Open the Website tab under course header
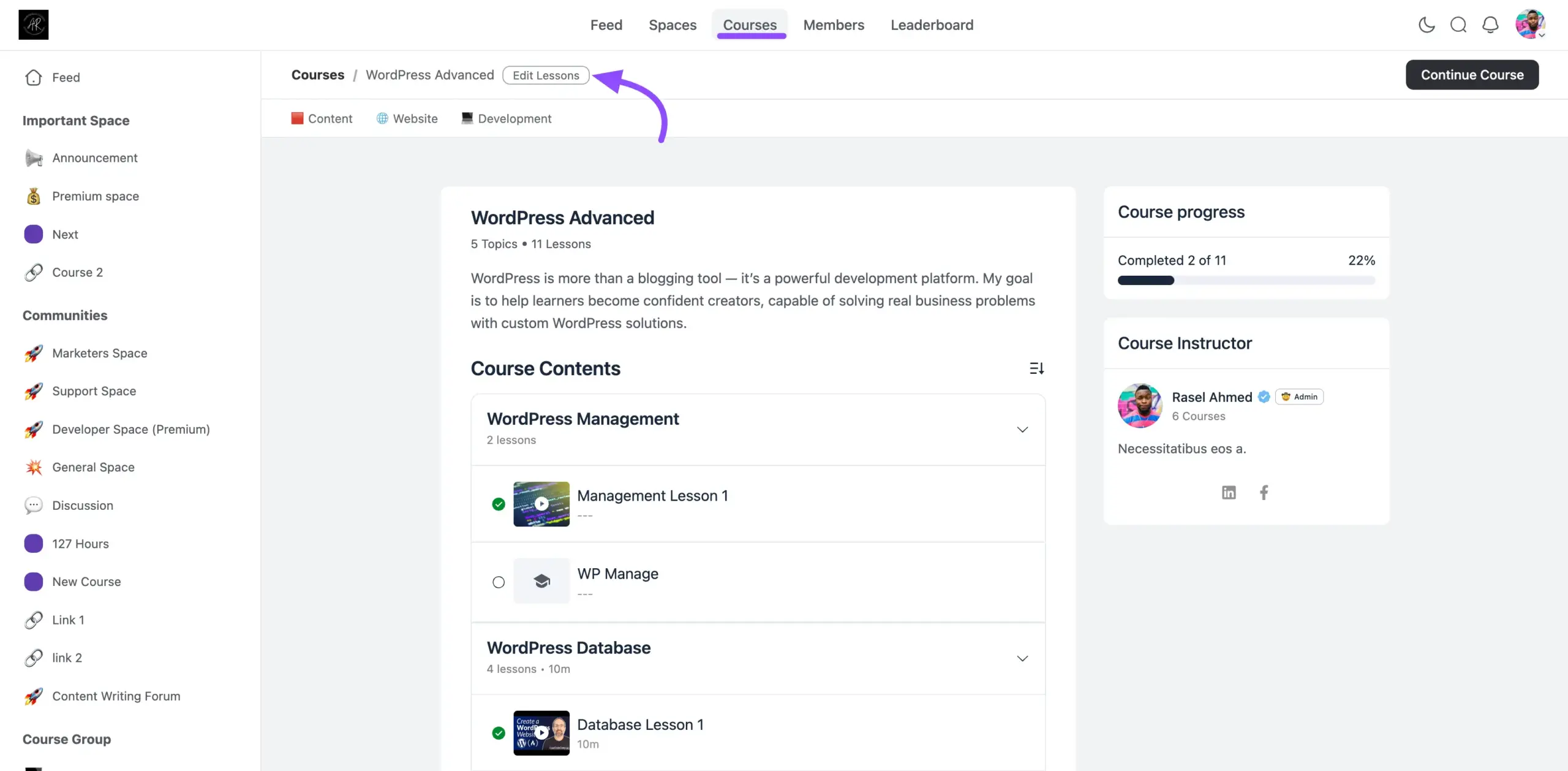 tap(407, 118)
